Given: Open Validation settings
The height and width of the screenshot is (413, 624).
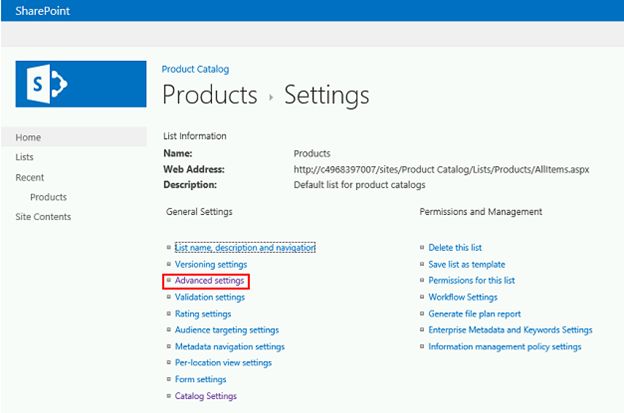Looking at the screenshot, I should point(210,297).
